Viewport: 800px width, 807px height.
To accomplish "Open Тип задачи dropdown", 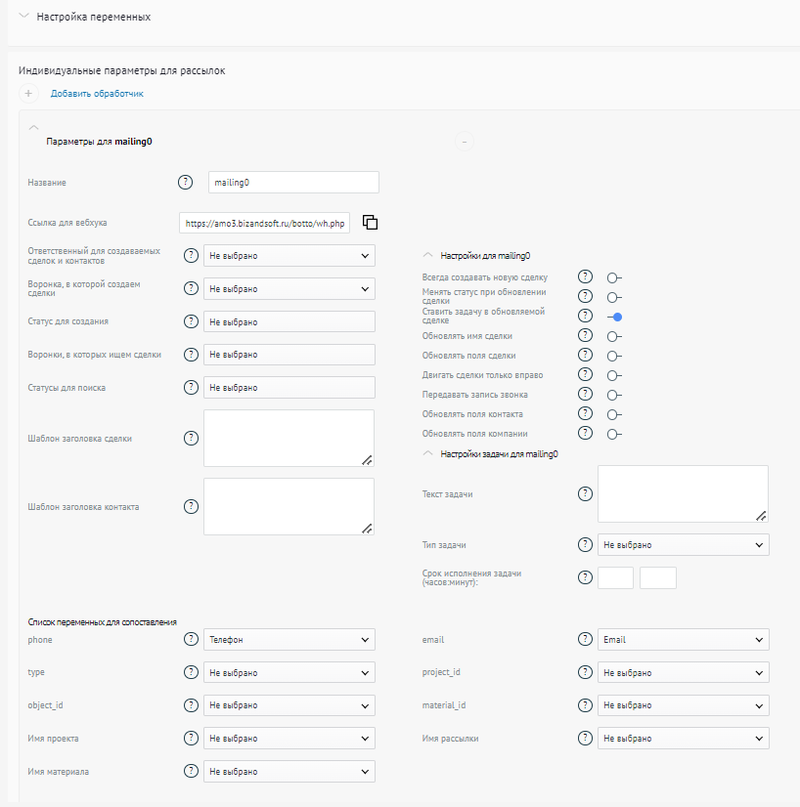I will point(682,545).
